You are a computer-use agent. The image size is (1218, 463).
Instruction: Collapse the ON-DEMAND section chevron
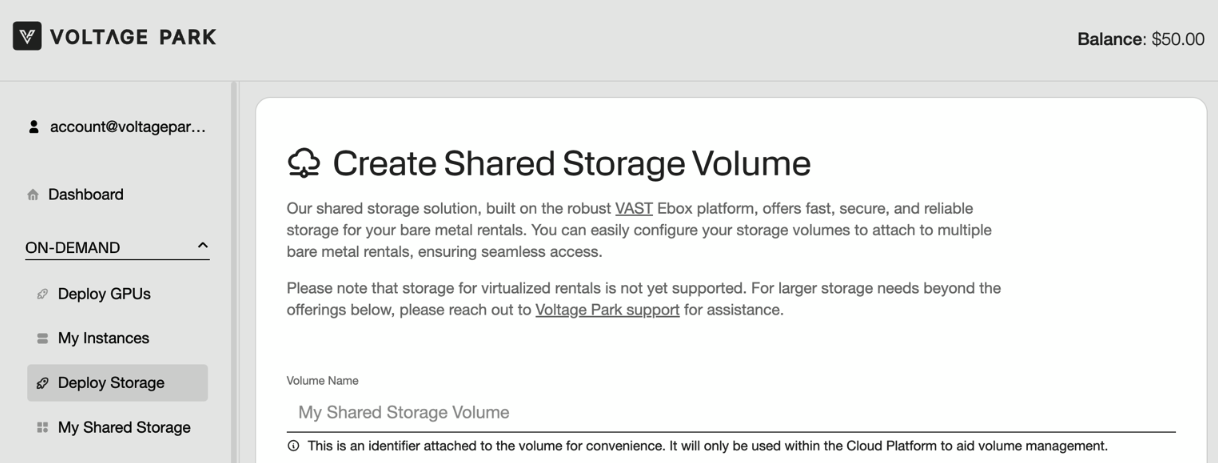click(x=203, y=245)
